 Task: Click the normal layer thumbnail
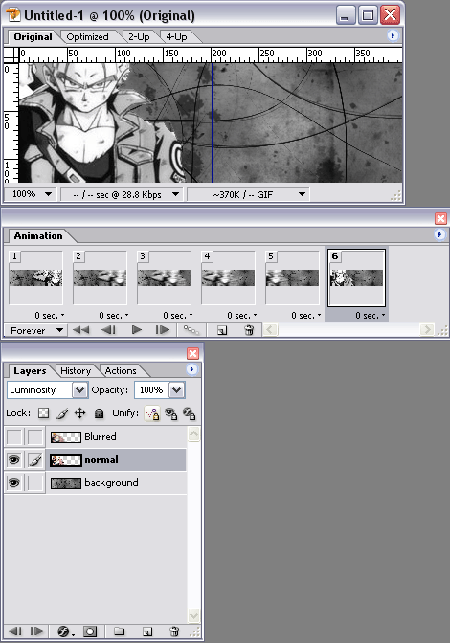click(66, 460)
